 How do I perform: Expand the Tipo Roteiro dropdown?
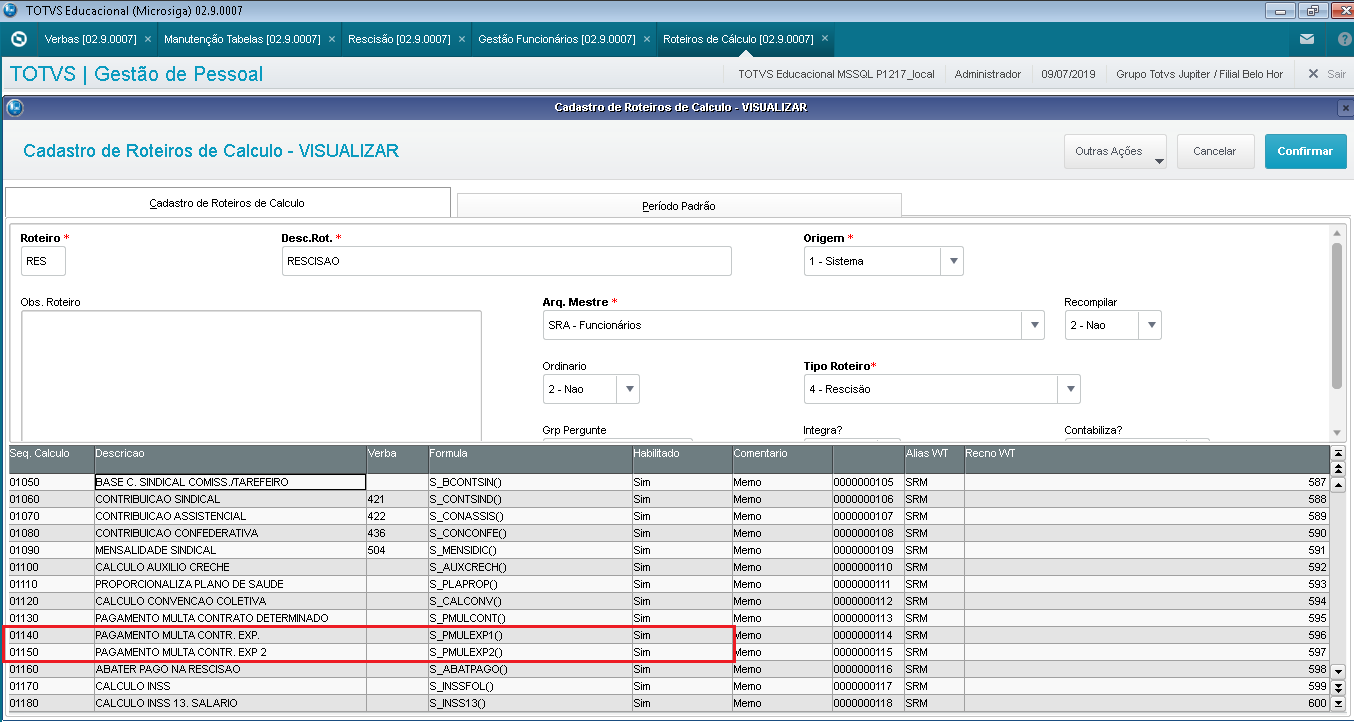tap(1069, 389)
